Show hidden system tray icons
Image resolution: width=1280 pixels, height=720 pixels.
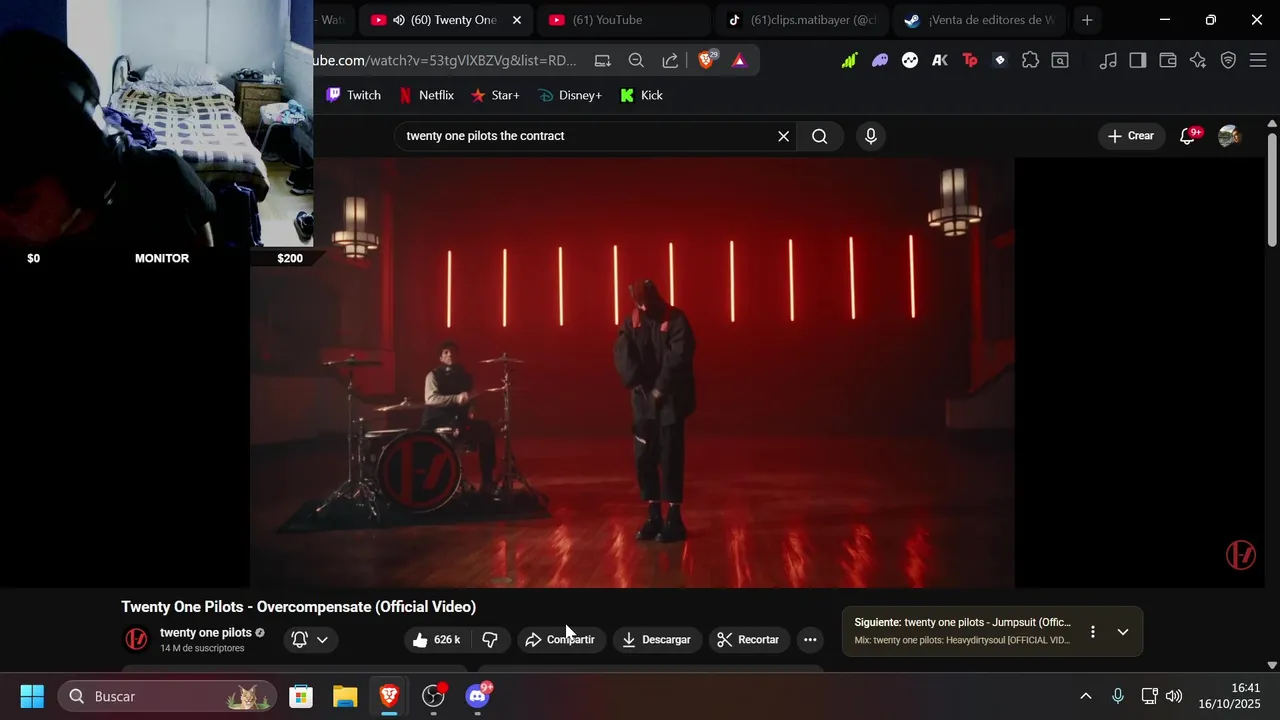click(x=1086, y=696)
